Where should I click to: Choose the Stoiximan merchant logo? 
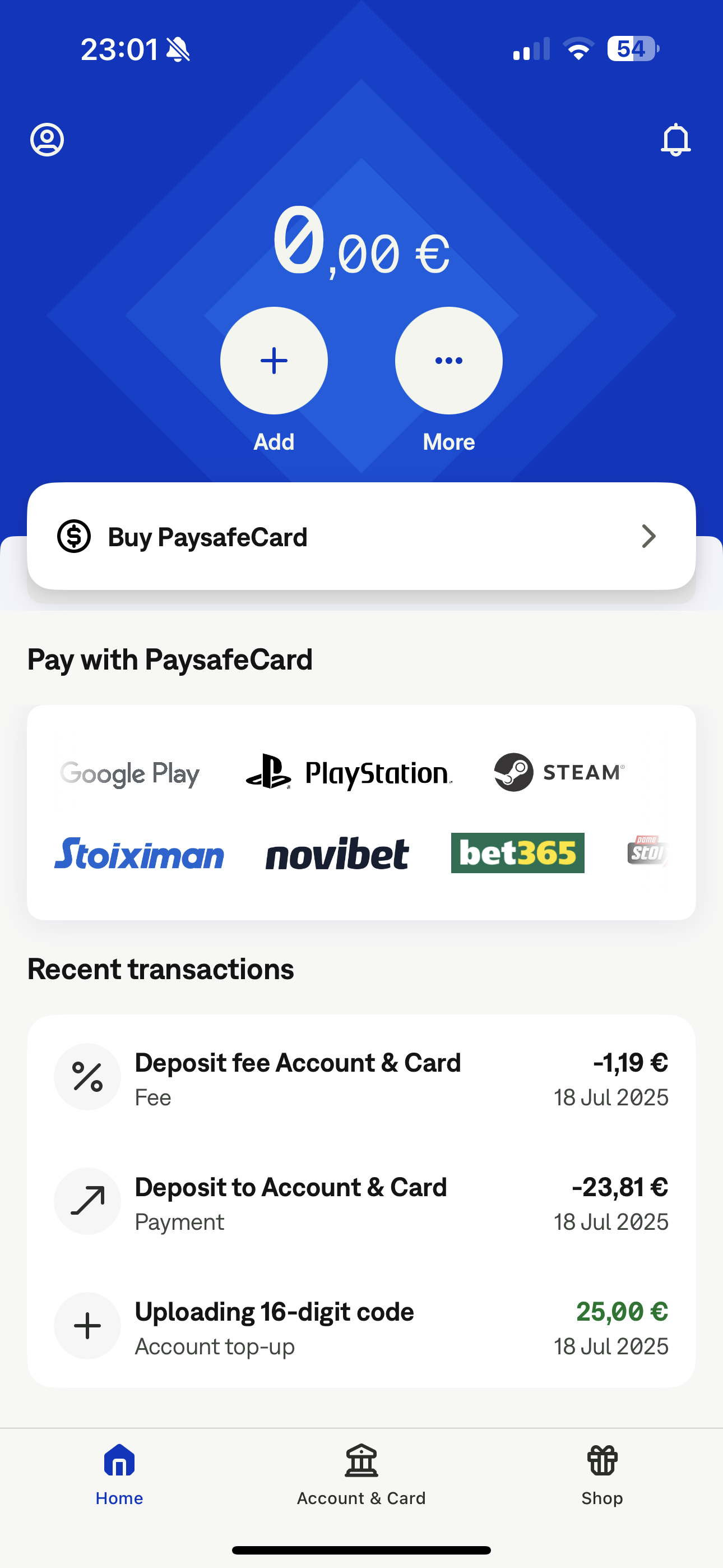pos(140,853)
